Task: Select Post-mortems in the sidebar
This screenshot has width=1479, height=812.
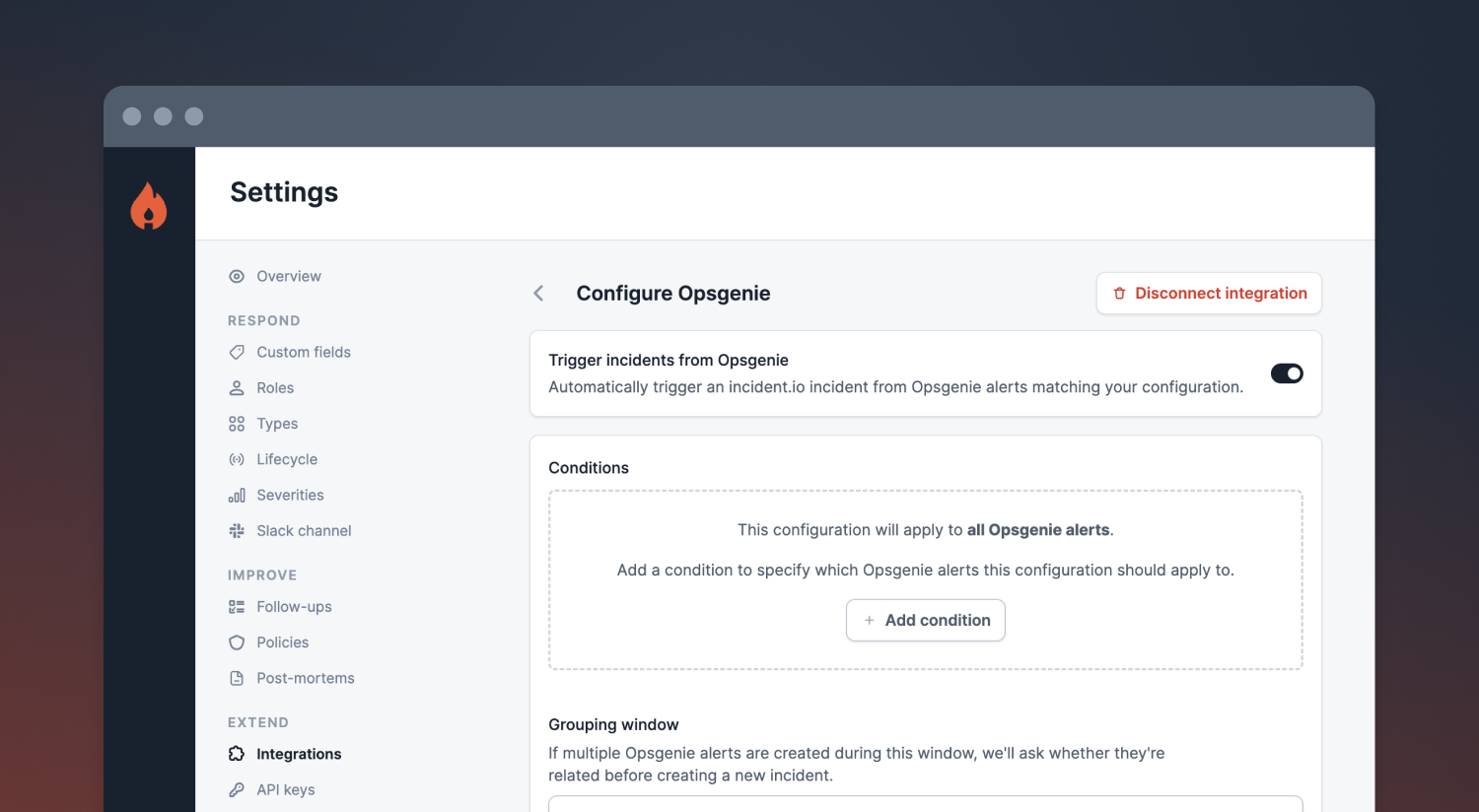Action: pos(306,678)
